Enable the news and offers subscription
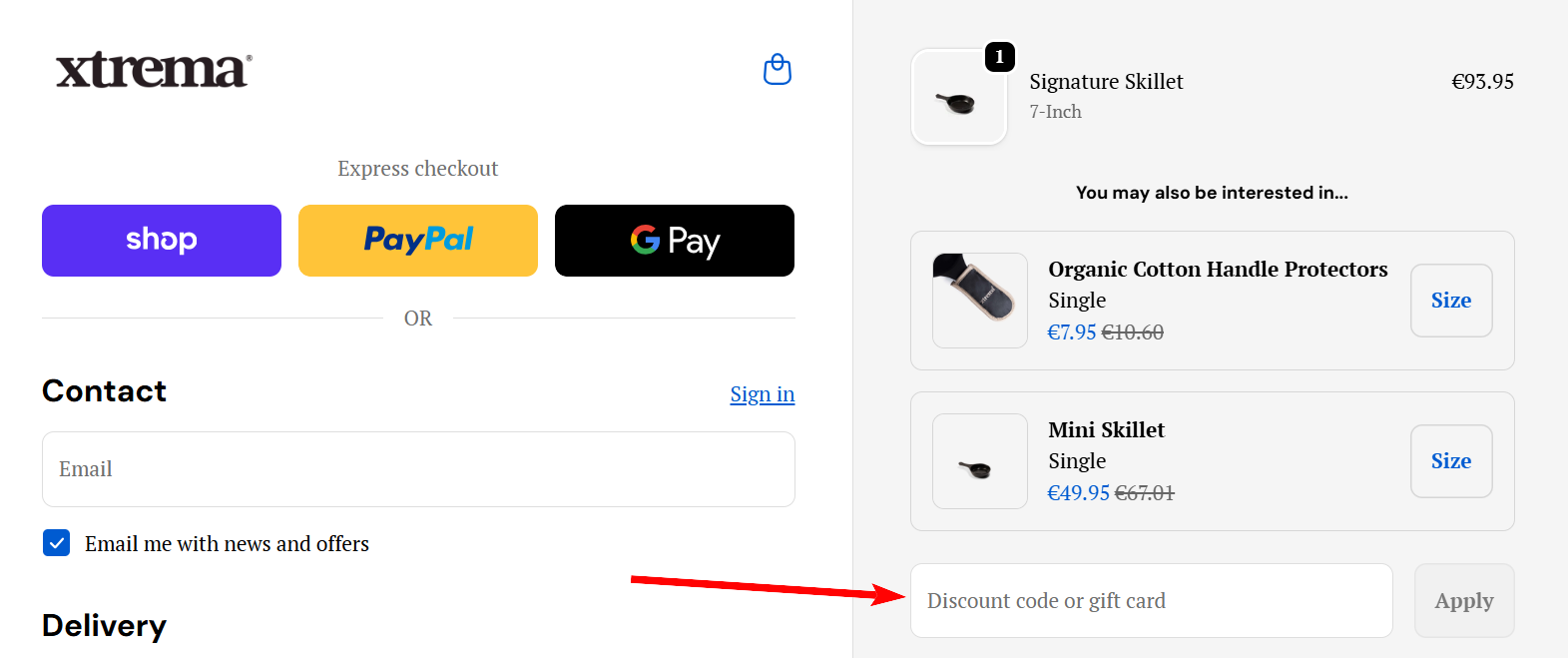This screenshot has width=1568, height=658. (56, 543)
